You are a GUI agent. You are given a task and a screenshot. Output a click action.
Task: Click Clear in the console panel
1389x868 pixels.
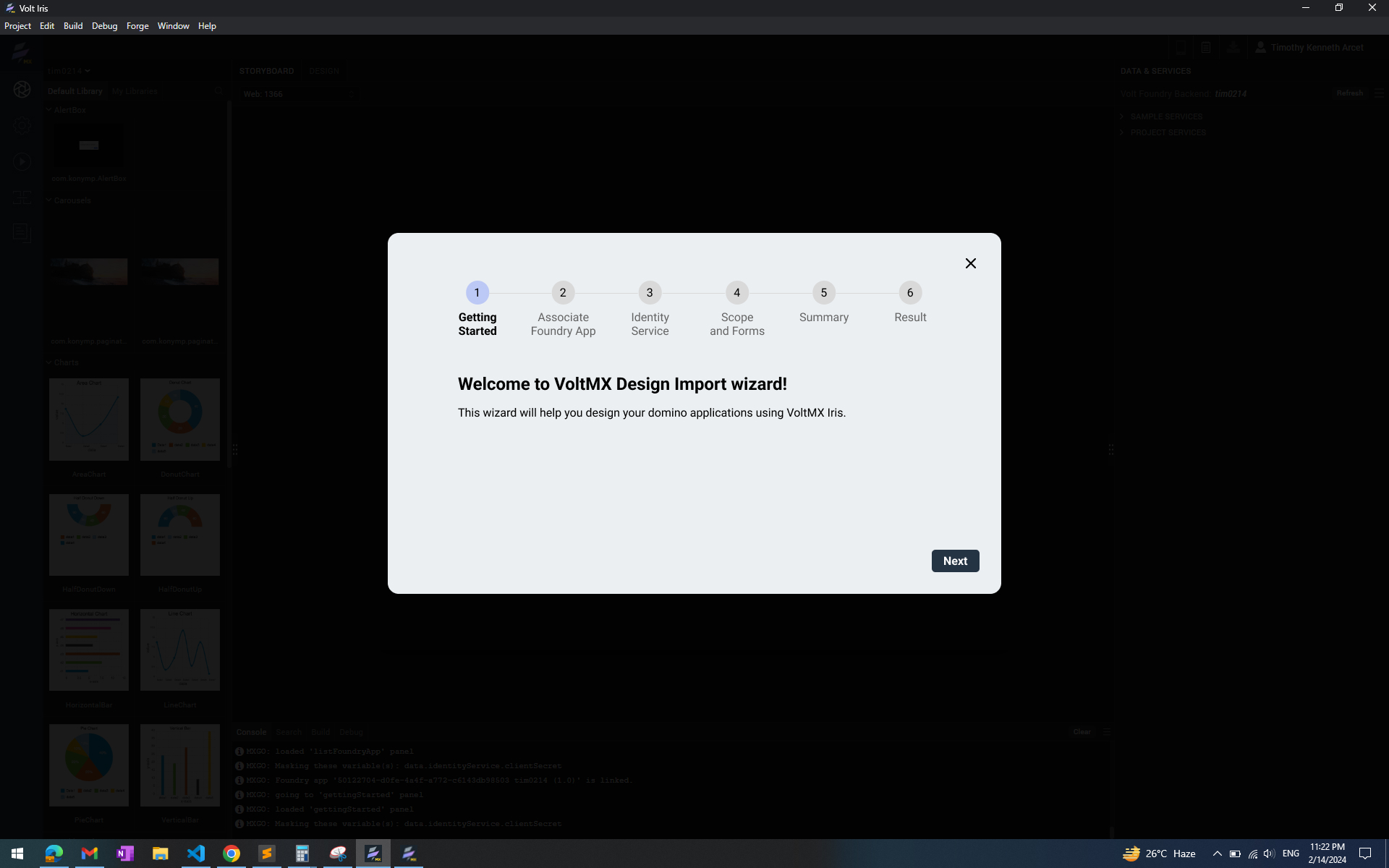(1082, 732)
